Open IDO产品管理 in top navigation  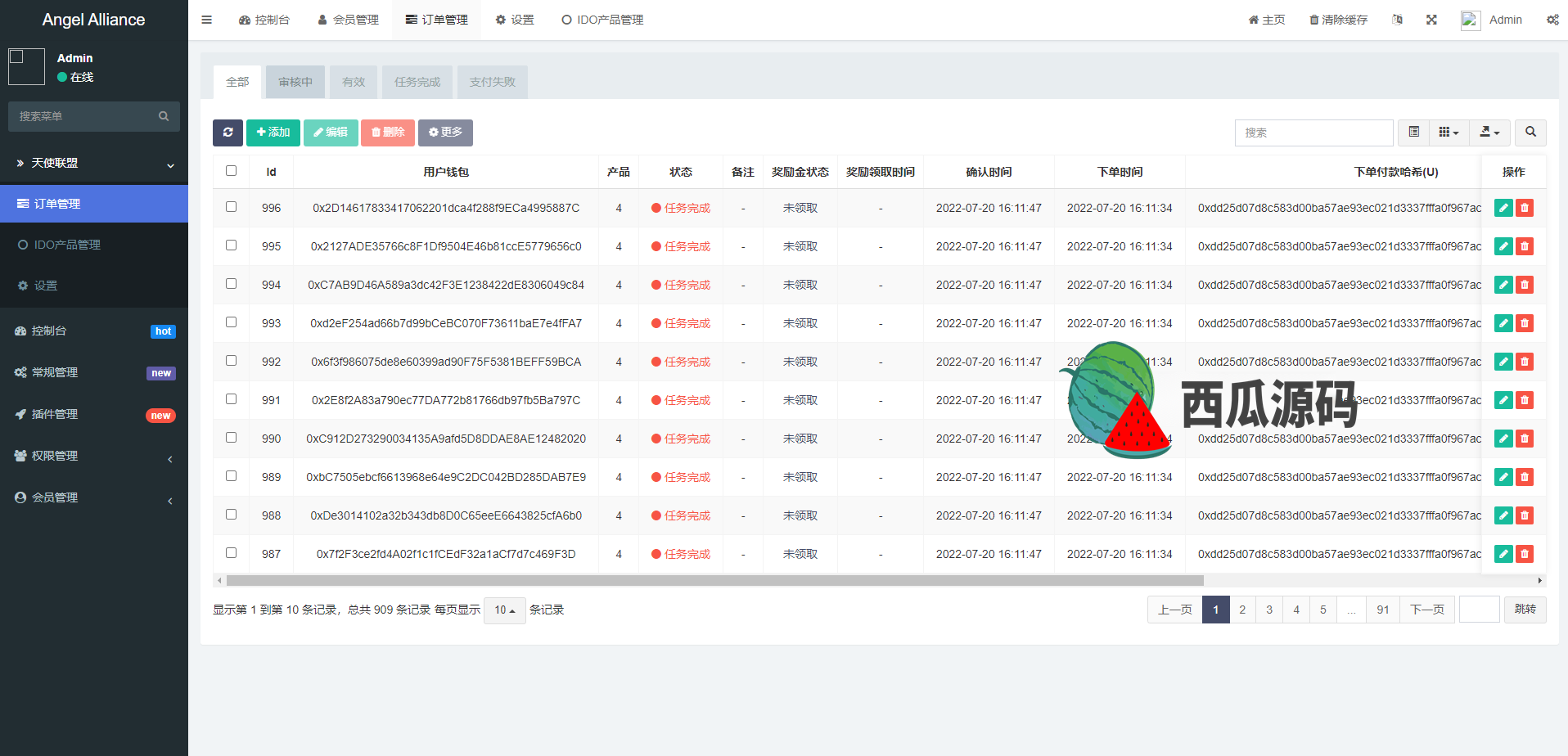click(x=602, y=20)
